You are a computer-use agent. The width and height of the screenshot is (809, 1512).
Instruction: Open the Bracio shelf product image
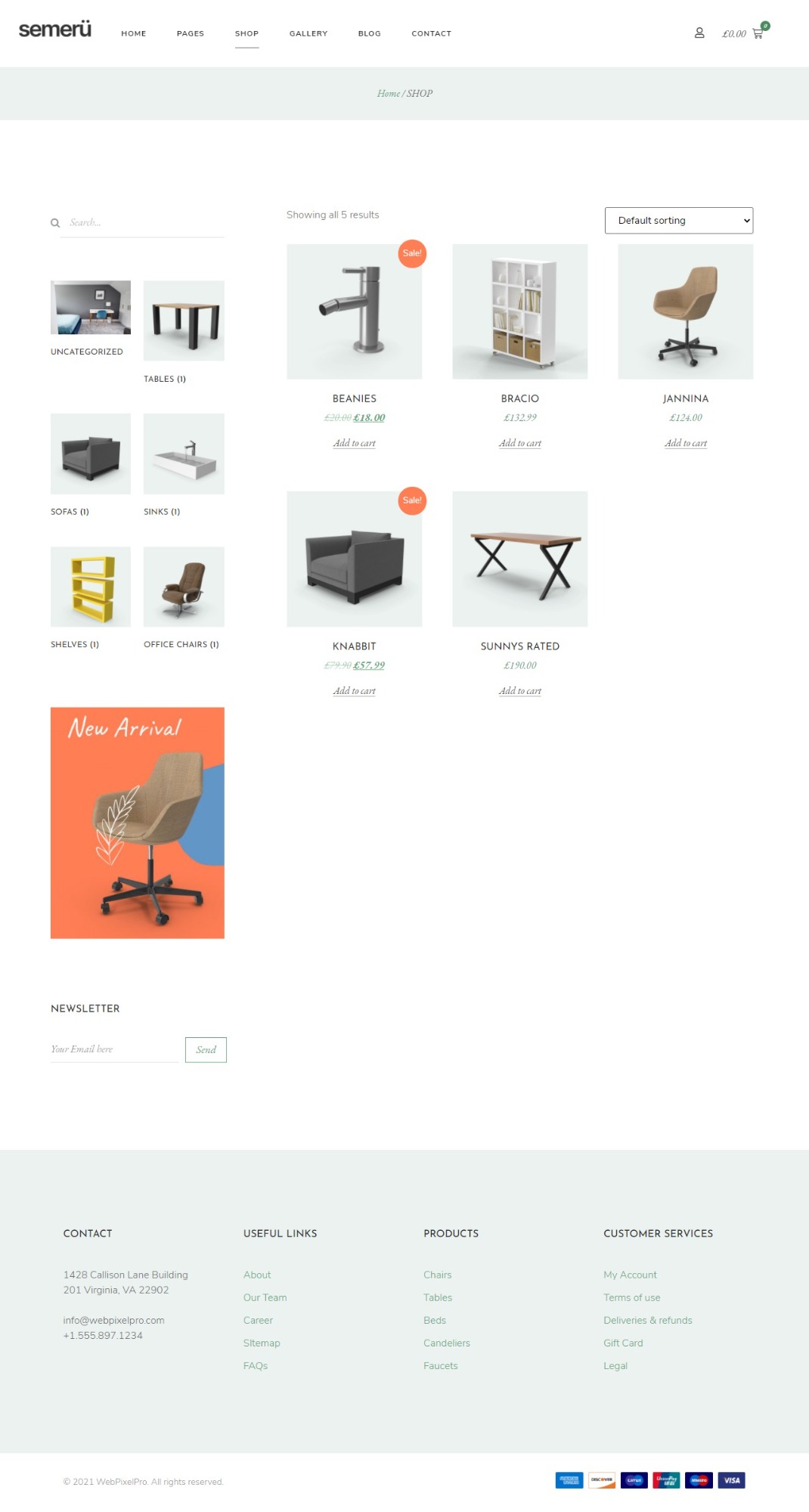pyautogui.click(x=520, y=311)
